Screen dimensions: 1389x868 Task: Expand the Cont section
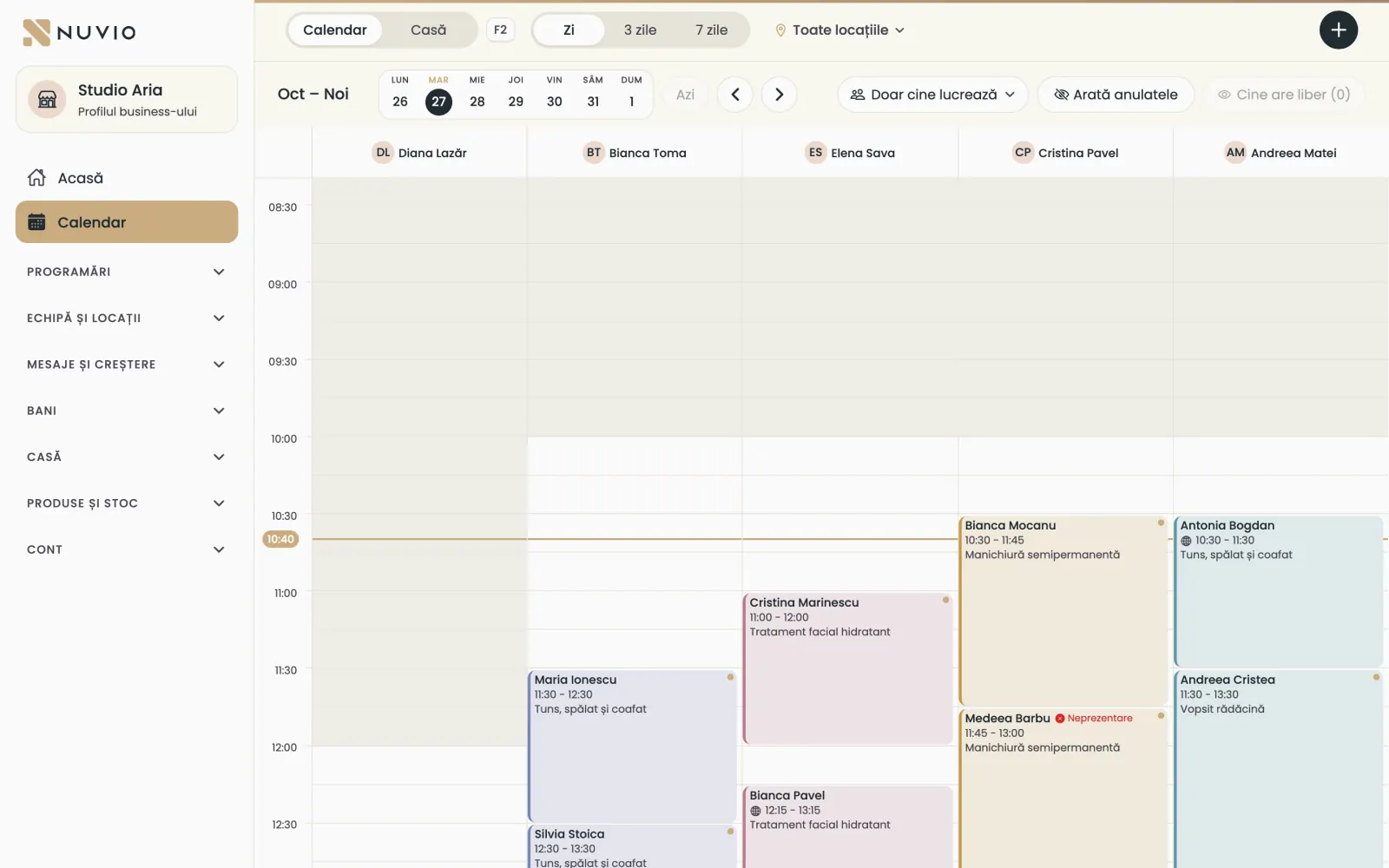[x=127, y=549]
